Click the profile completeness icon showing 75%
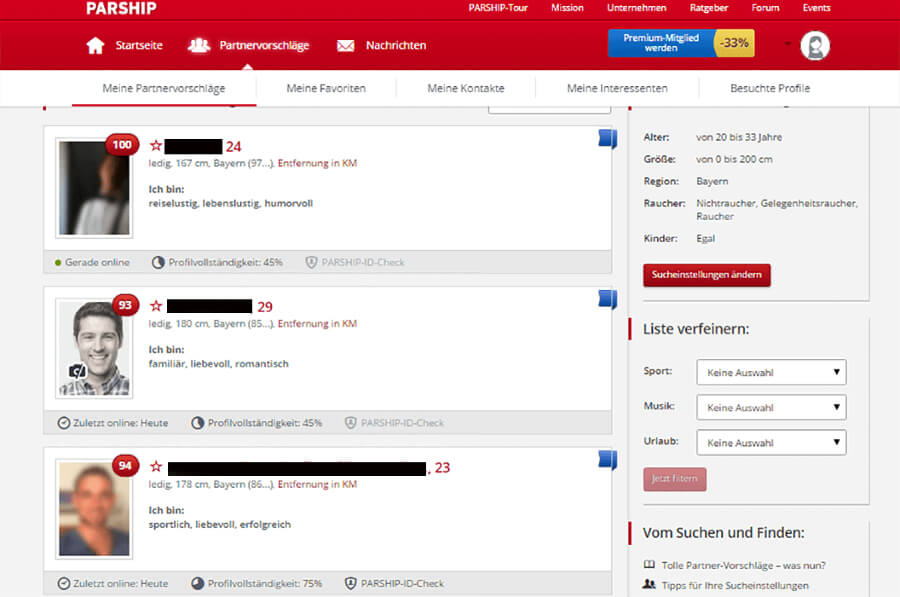 (197, 583)
